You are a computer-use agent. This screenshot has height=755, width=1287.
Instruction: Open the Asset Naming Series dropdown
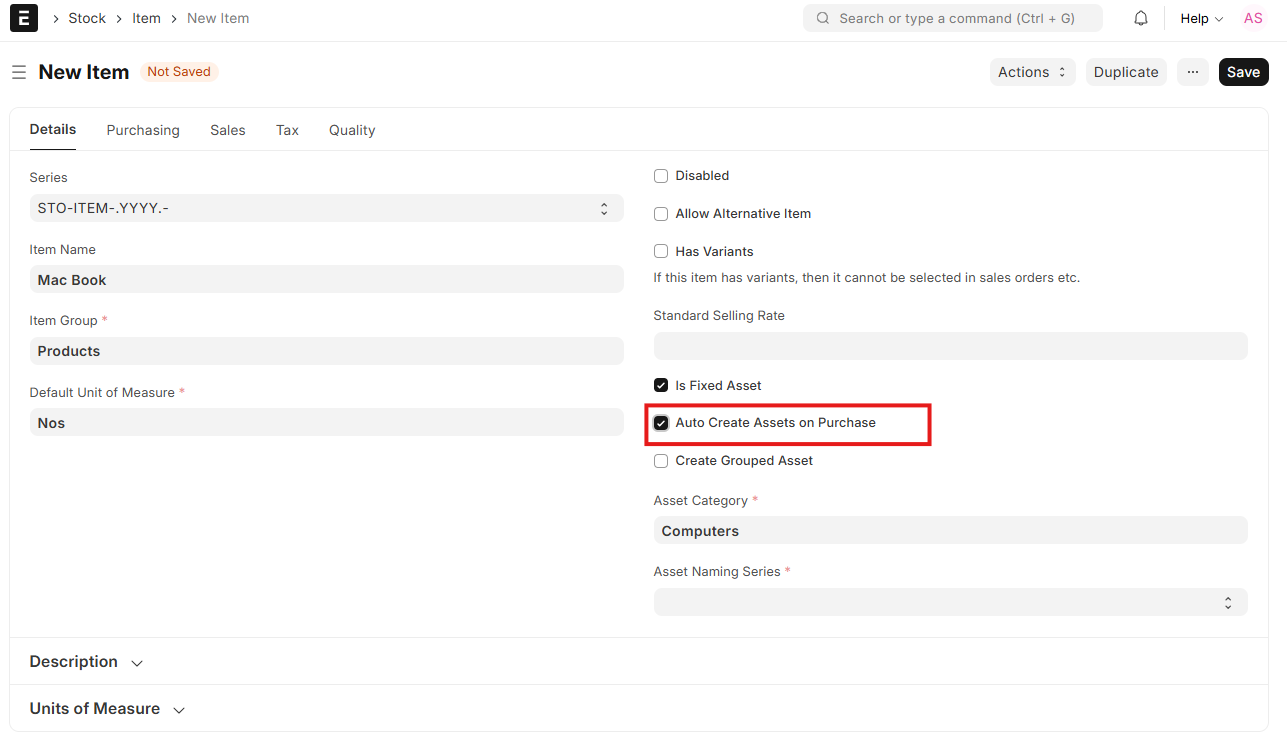(950, 602)
